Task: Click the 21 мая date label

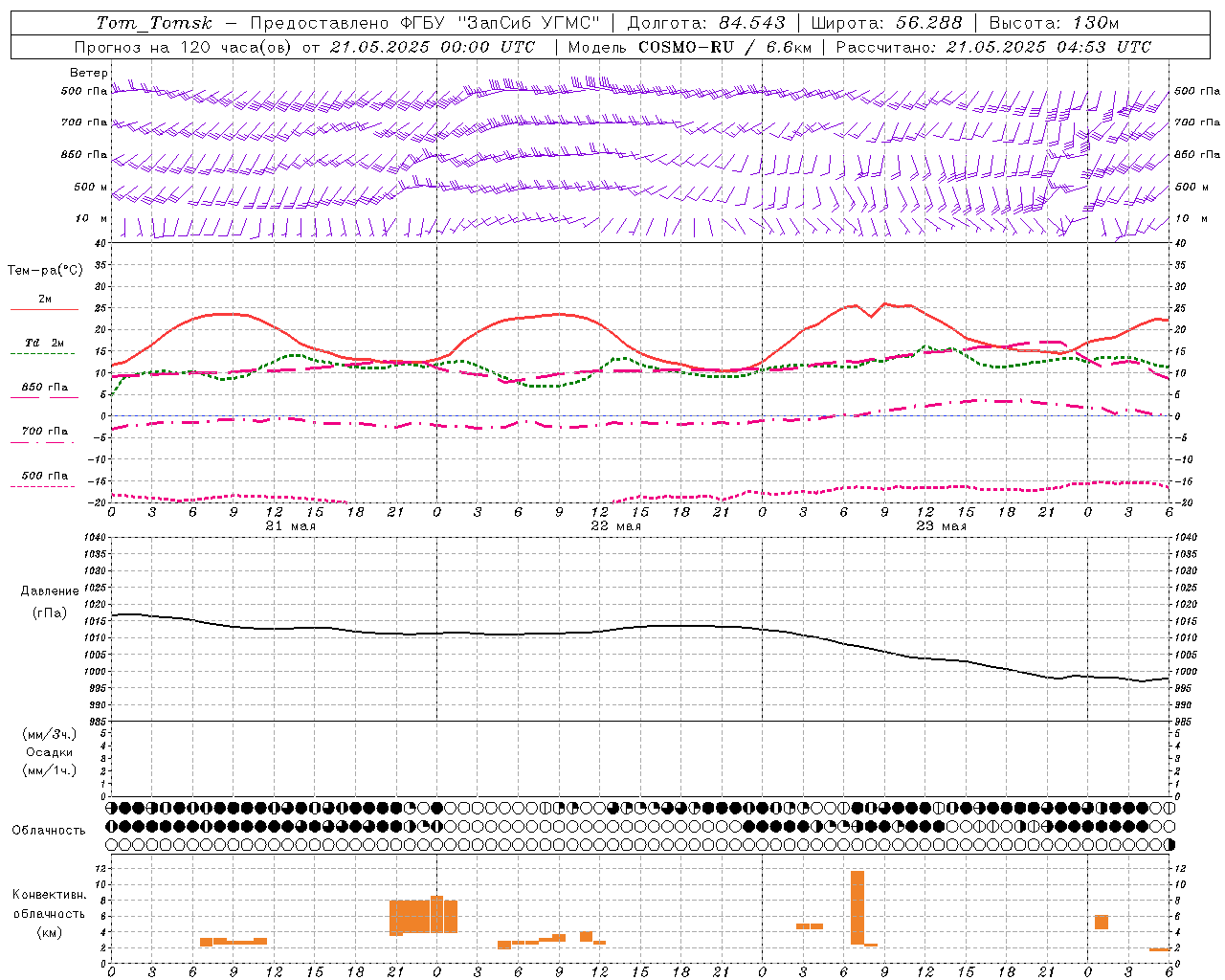Action: coord(290,526)
